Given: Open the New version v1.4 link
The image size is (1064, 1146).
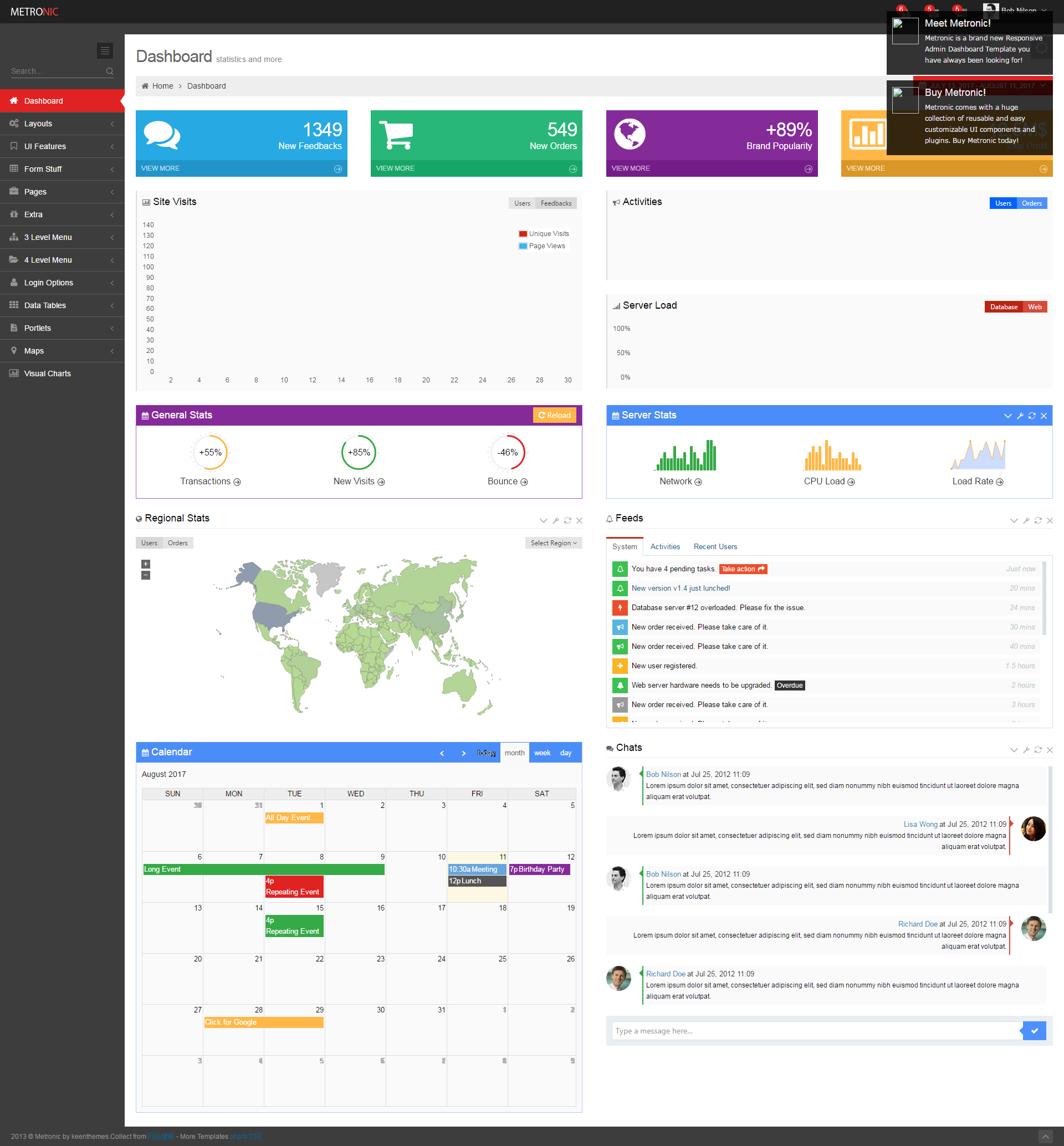Looking at the screenshot, I should coord(681,589).
